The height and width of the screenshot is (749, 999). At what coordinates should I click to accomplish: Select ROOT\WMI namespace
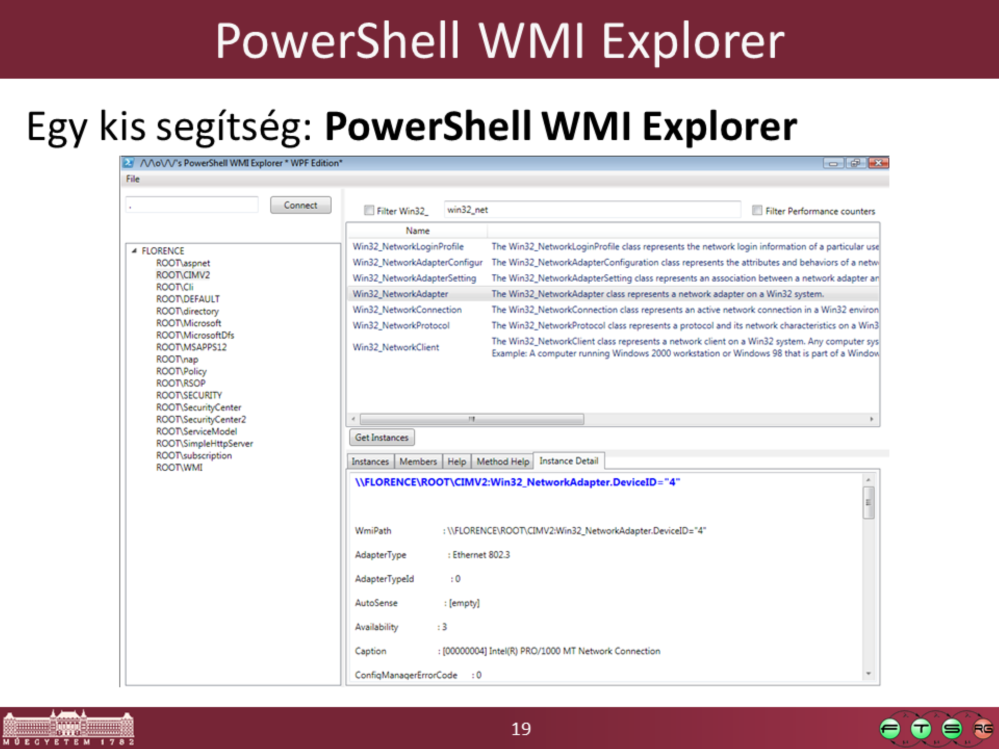click(x=179, y=467)
